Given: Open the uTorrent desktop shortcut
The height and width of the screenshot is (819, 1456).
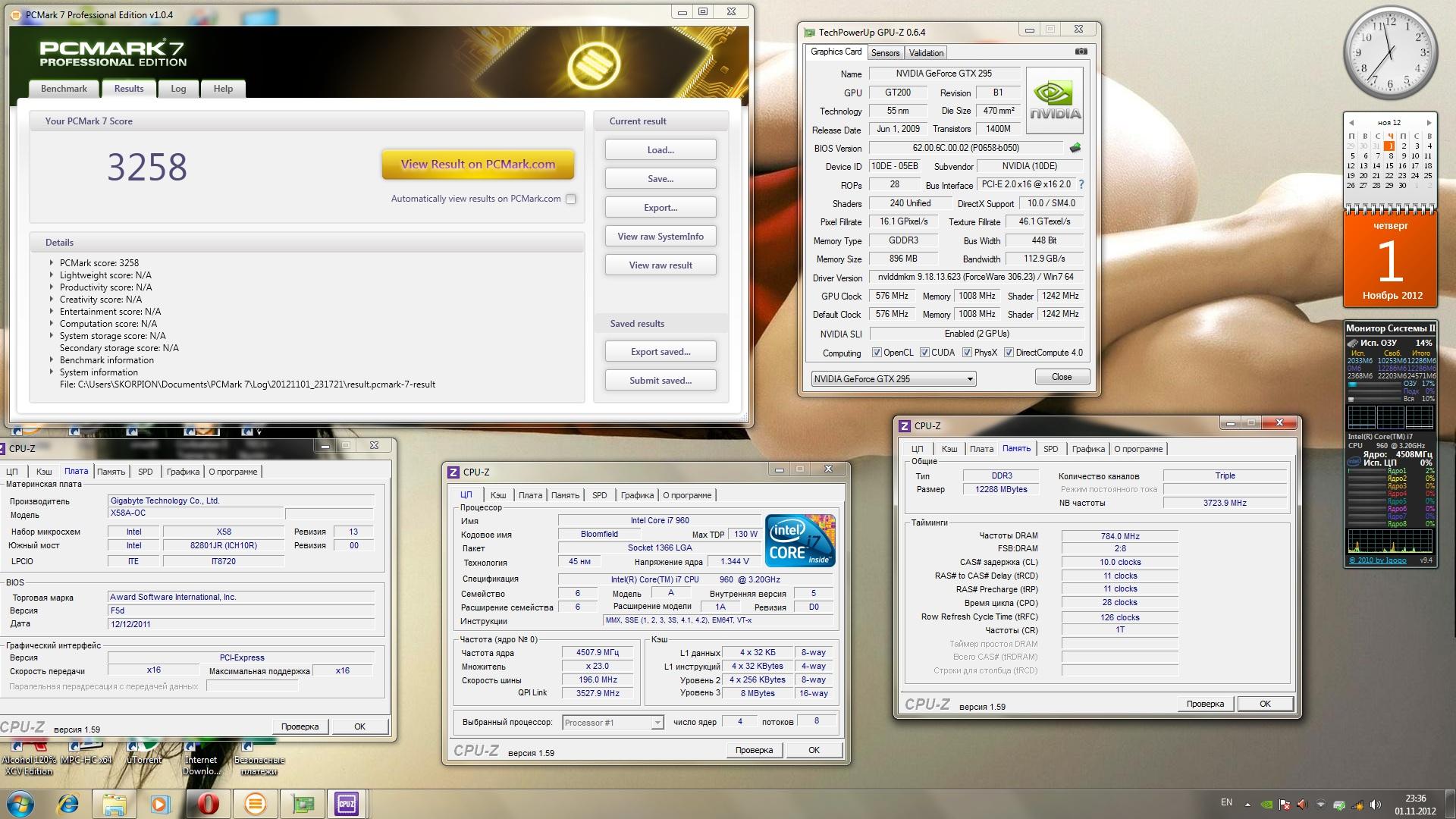Looking at the screenshot, I should click(x=143, y=754).
